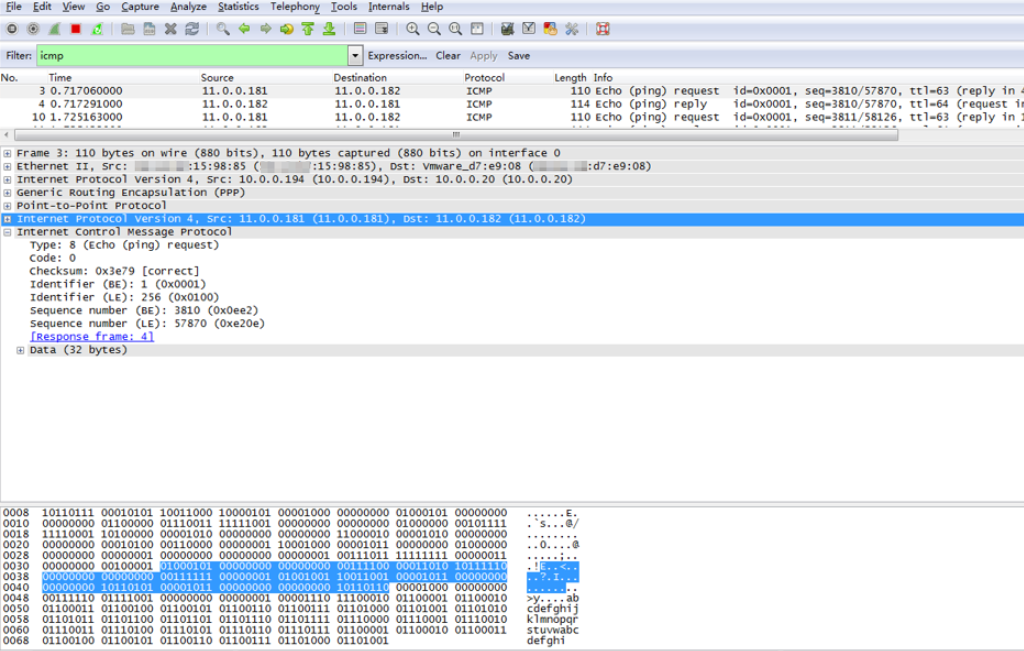Open the Analyze menu
This screenshot has height=651, width=1024.
point(188,7)
